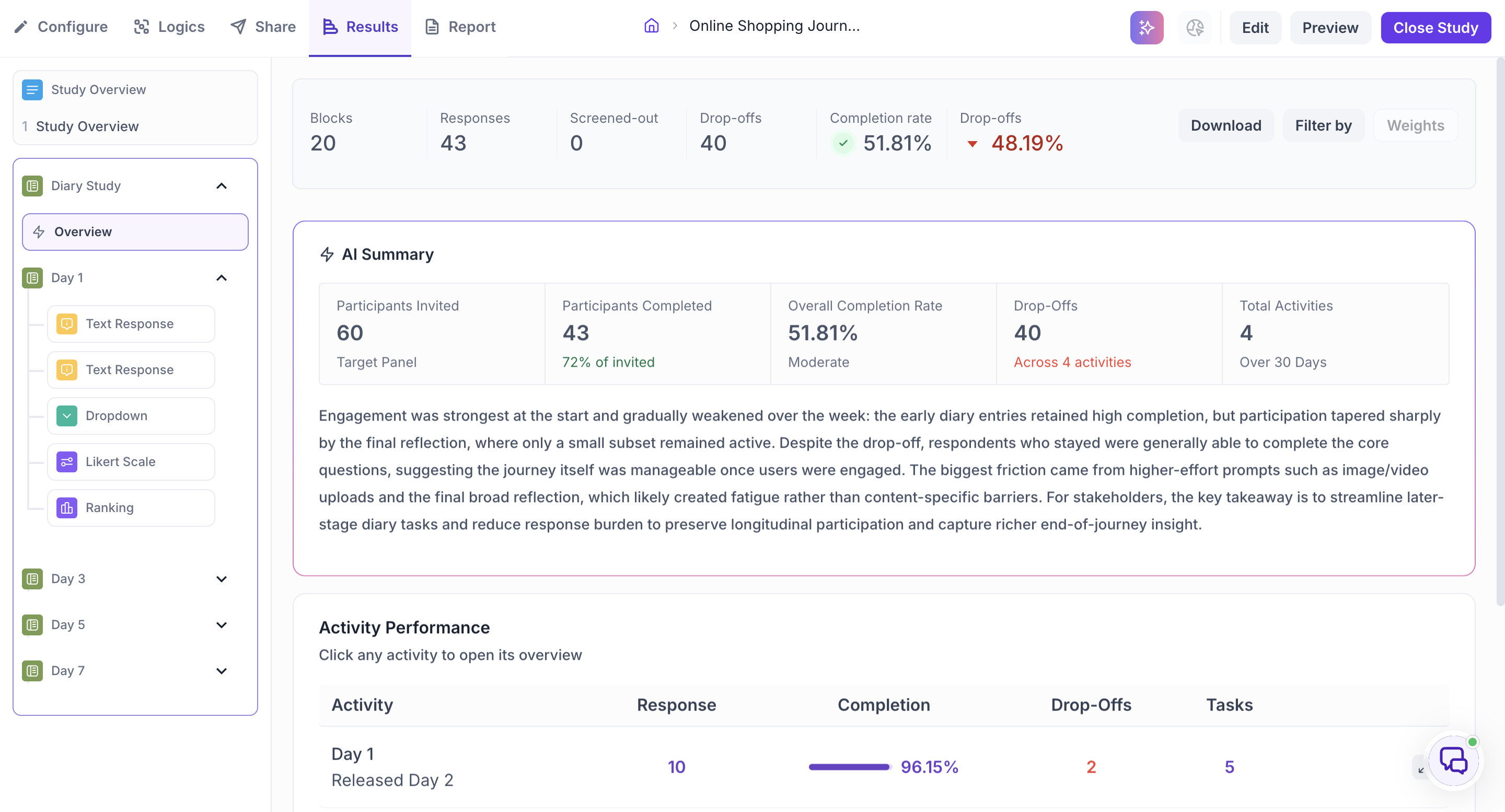
Task: Click Day 1 completion progress bar
Action: (849, 767)
